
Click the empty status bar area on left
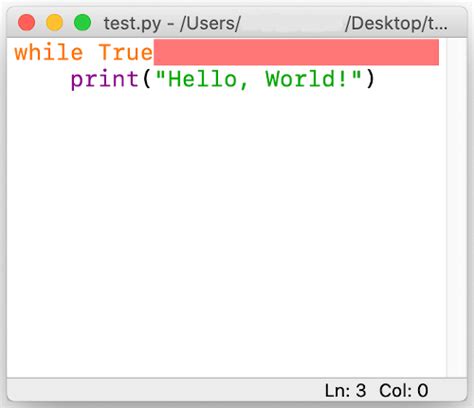(x=163, y=390)
